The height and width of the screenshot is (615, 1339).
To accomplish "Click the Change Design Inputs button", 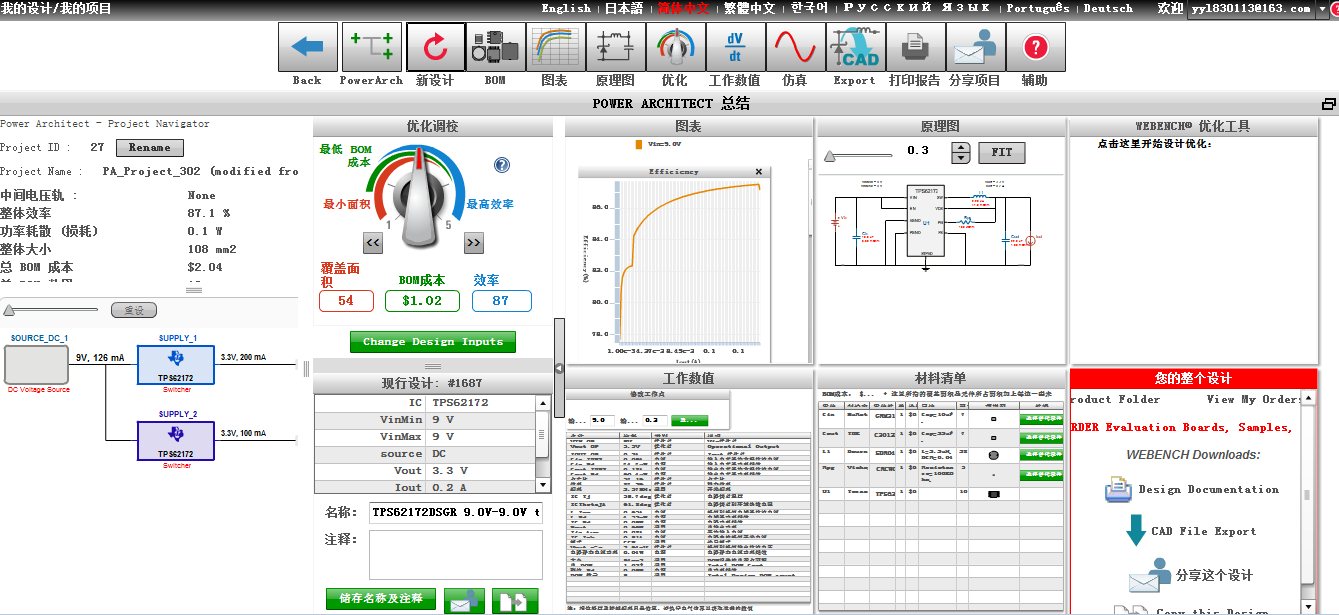I will coord(433,342).
